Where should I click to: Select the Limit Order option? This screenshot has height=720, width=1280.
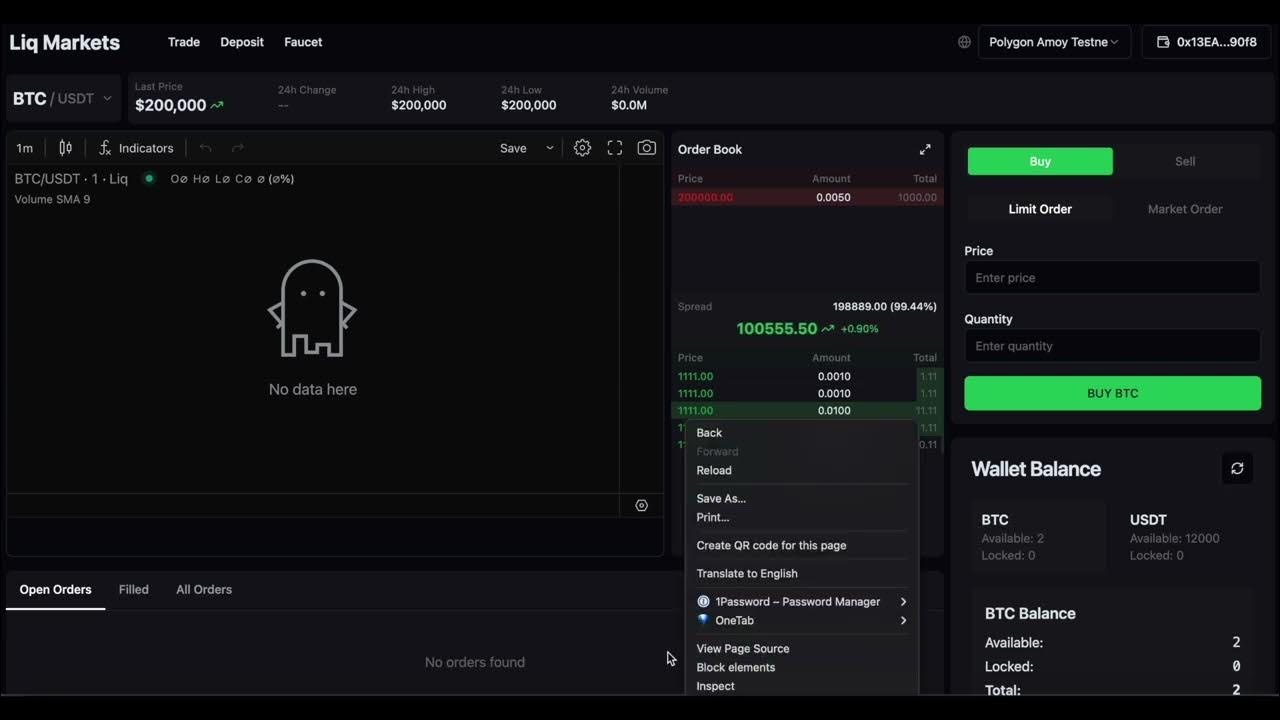[x=1040, y=209]
